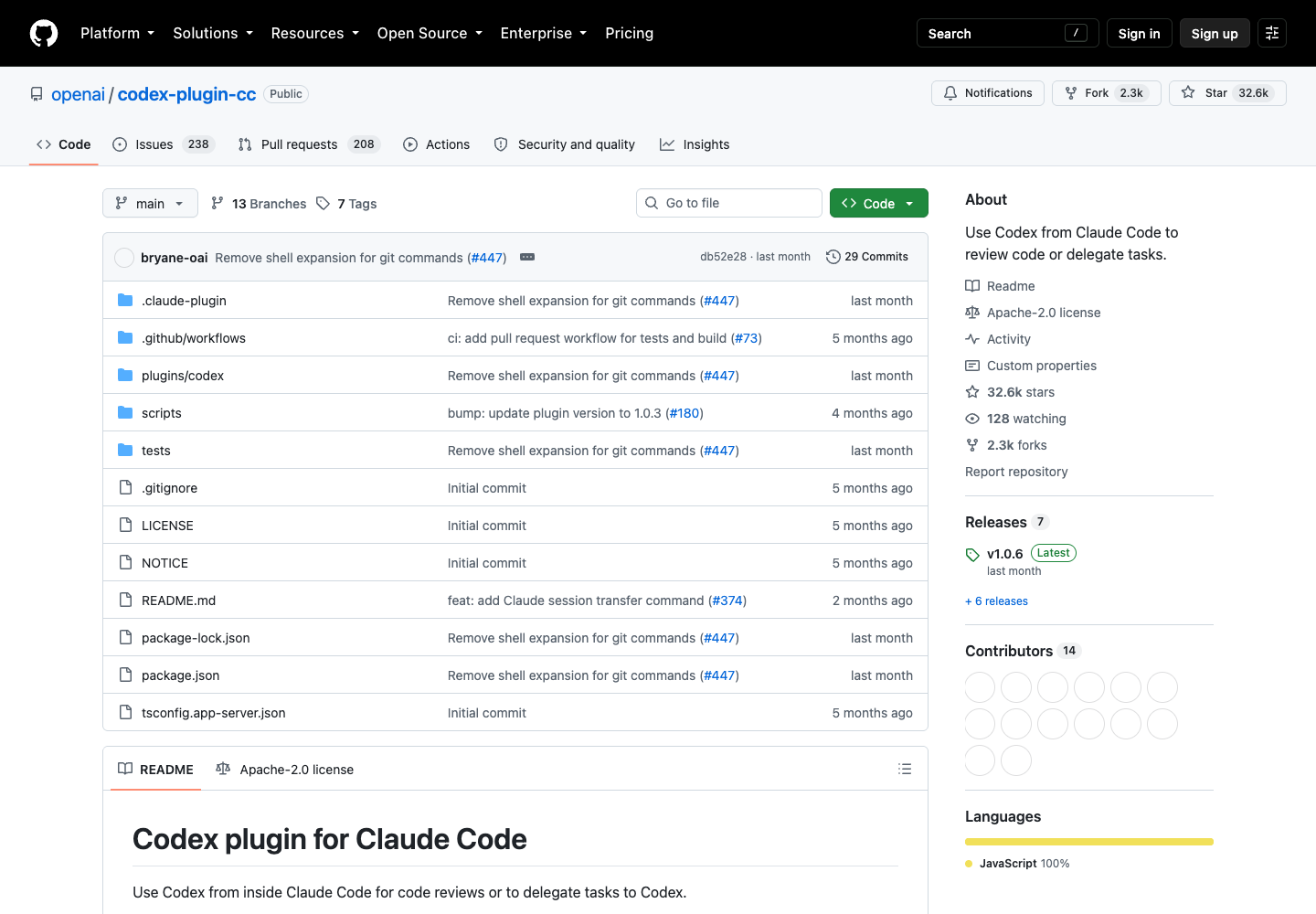Click the fork icon beside 2.3k forks
This screenshot has width=1316, height=914.
tap(972, 445)
